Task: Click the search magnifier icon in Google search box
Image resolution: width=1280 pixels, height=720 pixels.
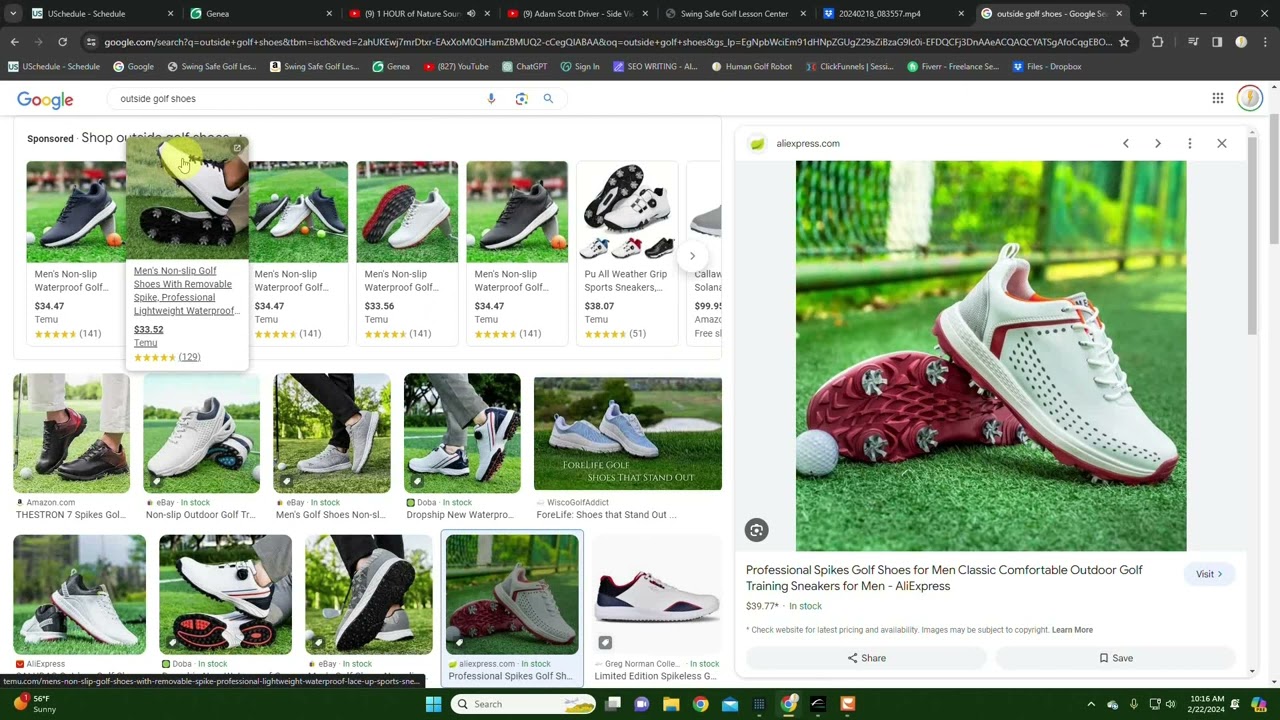Action: point(548,99)
